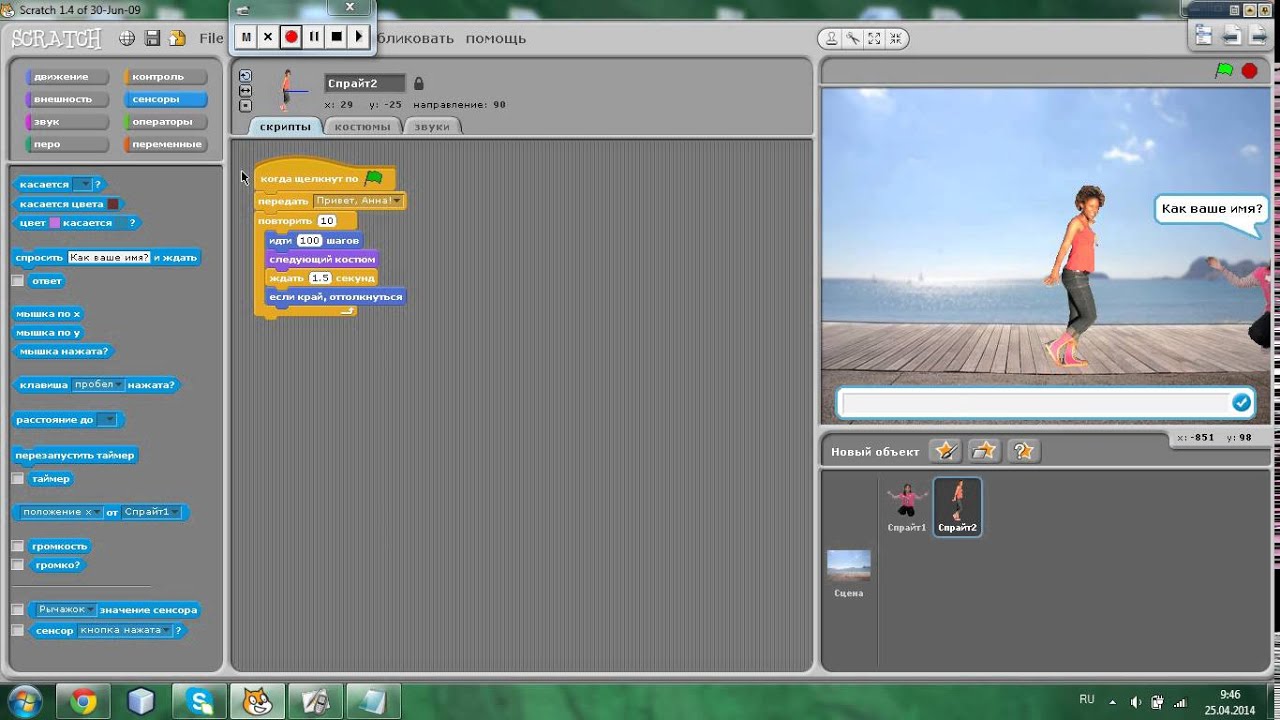Screen dimensions: 1280x720
Task: Select the grow sprite tool
Action: click(874, 38)
